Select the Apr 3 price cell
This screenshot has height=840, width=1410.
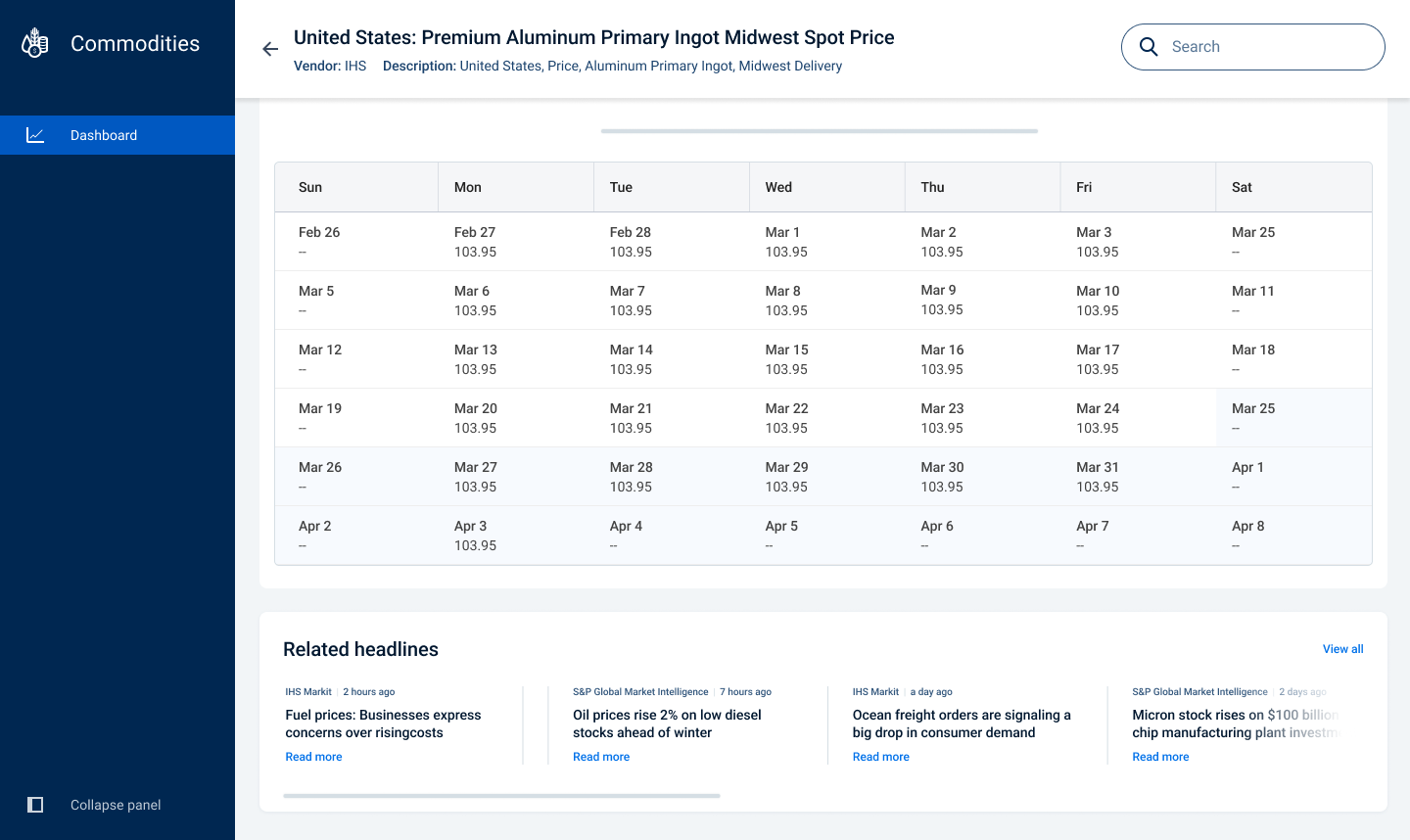515,535
